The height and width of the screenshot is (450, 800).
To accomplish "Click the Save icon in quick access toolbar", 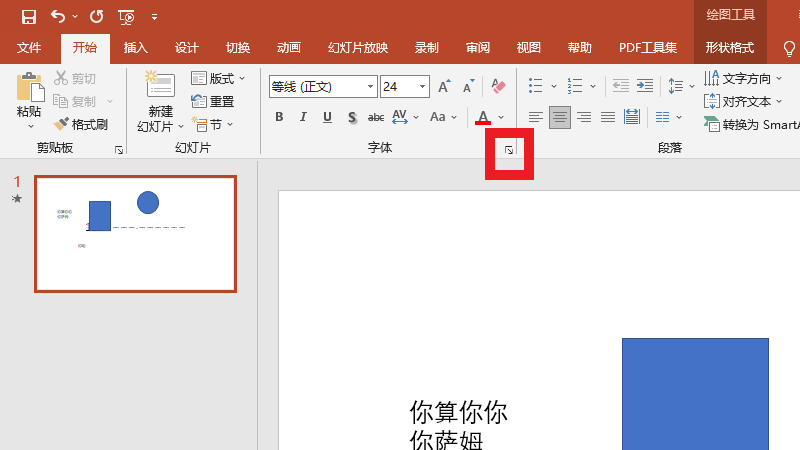I will 28,16.
